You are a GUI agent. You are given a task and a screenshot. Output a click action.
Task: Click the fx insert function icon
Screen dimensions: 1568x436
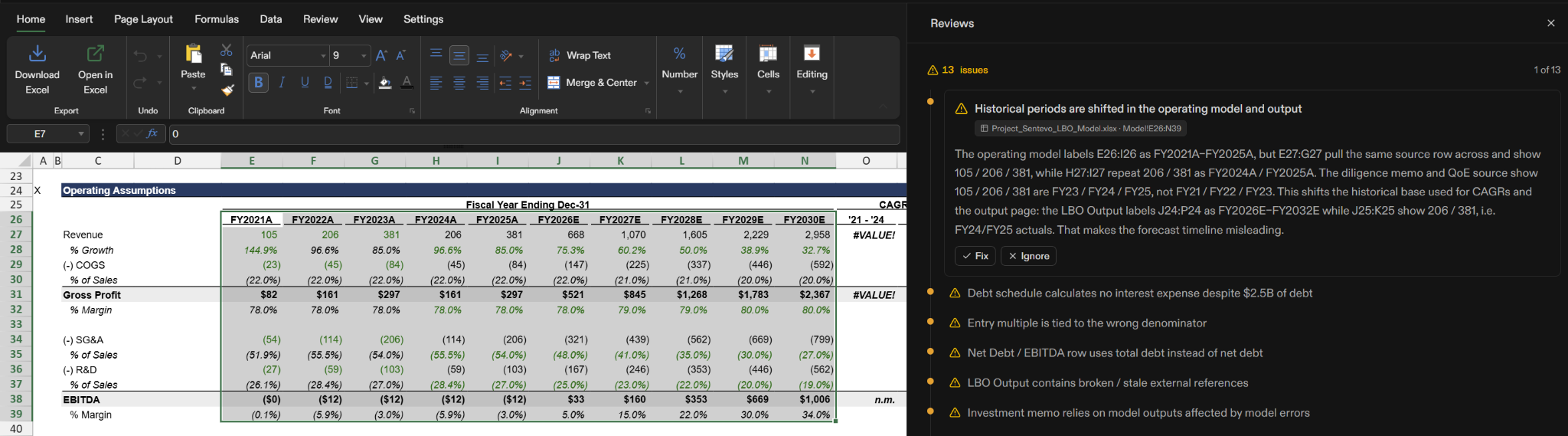[152, 133]
